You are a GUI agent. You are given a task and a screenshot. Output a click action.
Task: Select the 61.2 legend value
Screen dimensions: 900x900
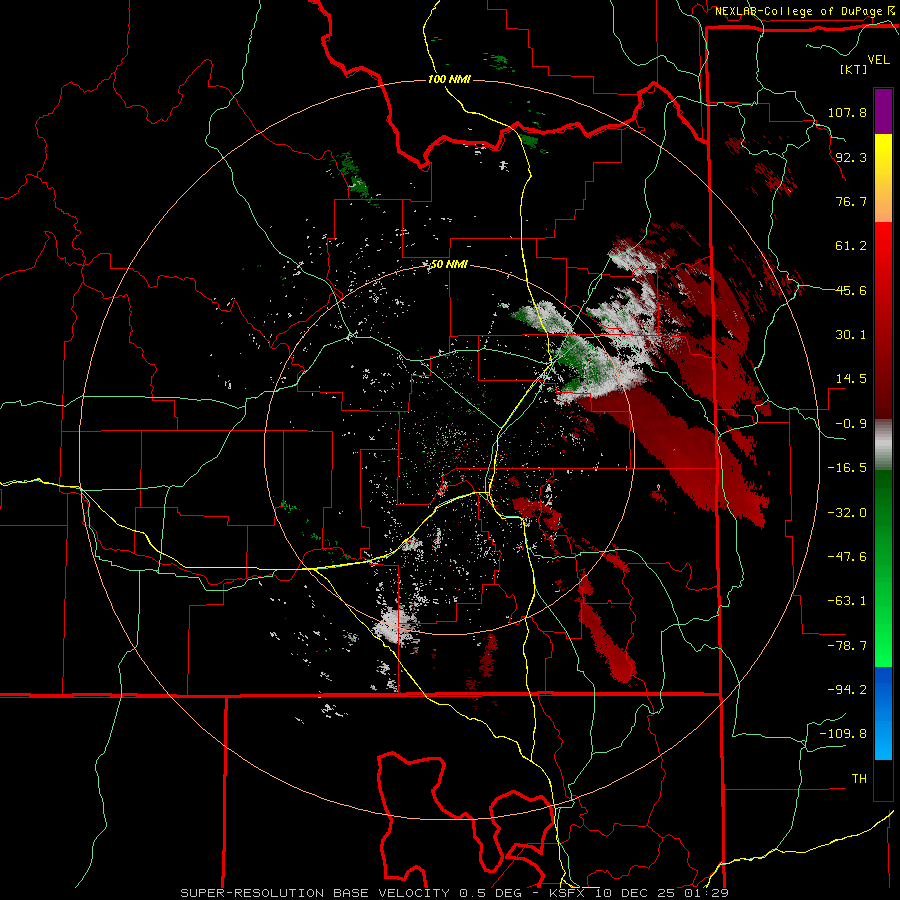click(x=851, y=246)
